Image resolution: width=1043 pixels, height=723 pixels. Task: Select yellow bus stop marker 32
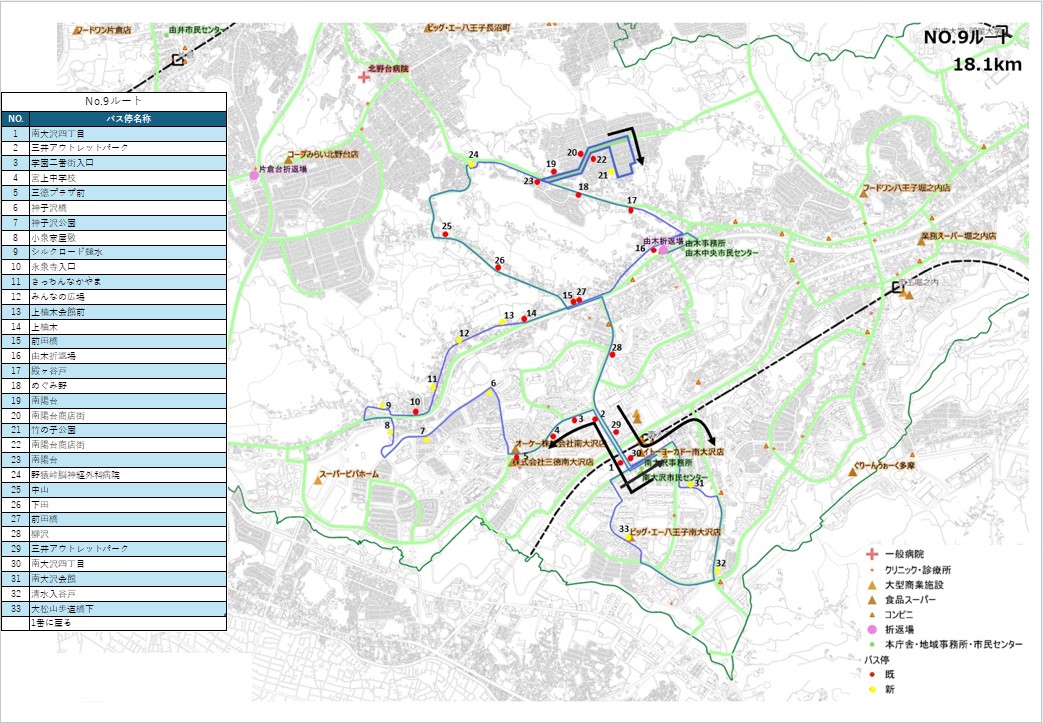click(718, 571)
